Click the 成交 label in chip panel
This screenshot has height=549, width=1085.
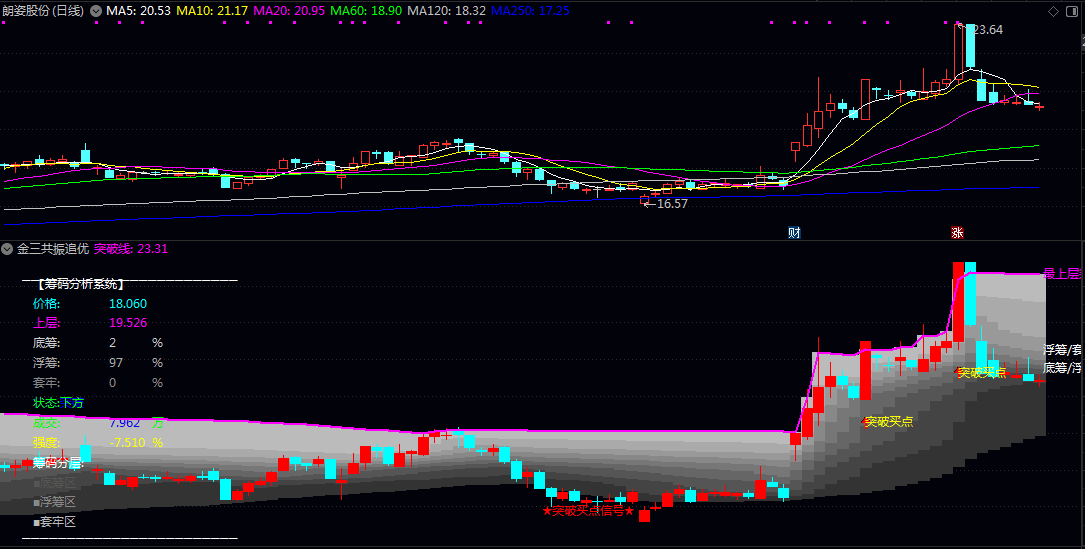tap(46, 423)
